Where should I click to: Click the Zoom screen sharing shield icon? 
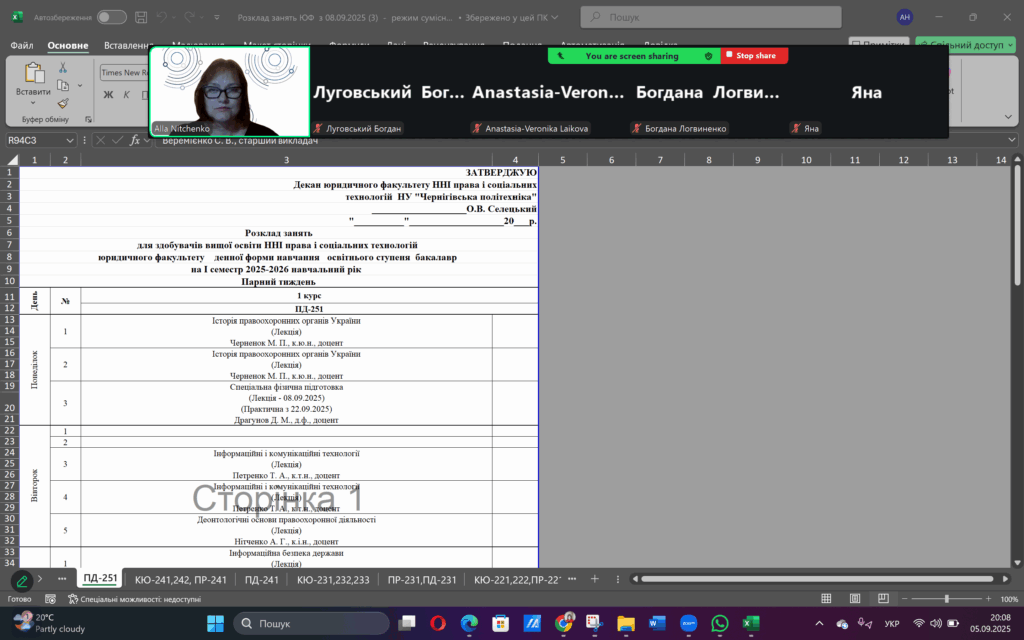pyautogui.click(x=708, y=56)
